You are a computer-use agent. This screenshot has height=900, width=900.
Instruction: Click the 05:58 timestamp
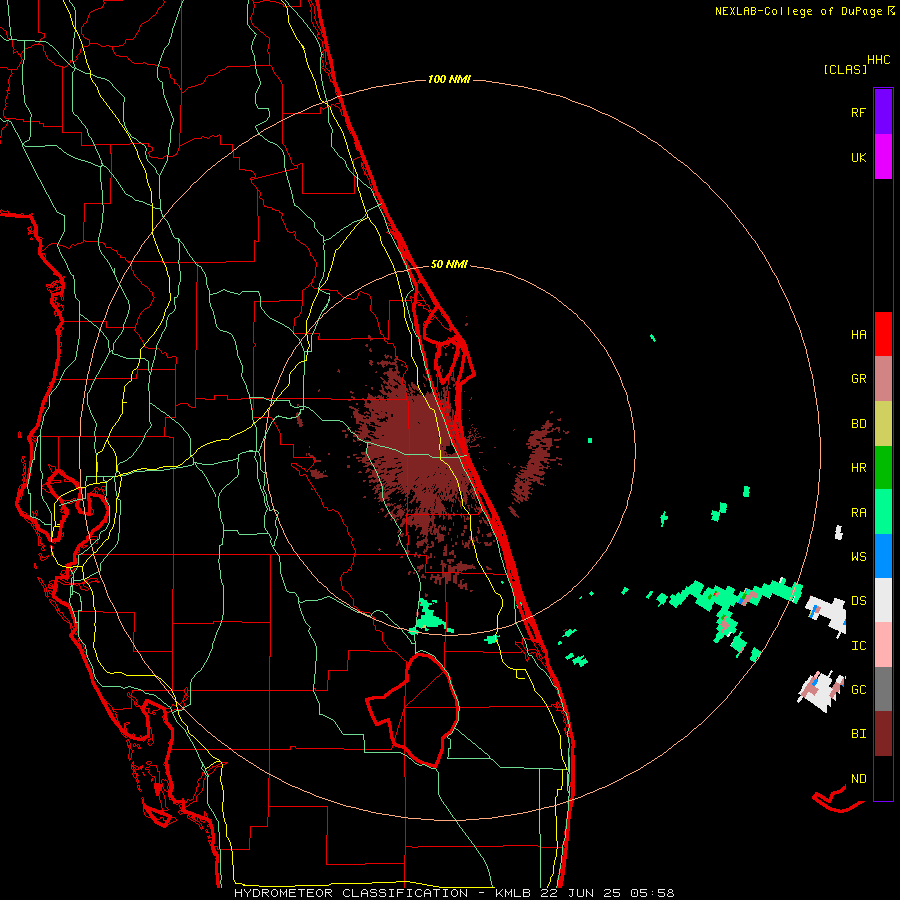tap(652, 893)
